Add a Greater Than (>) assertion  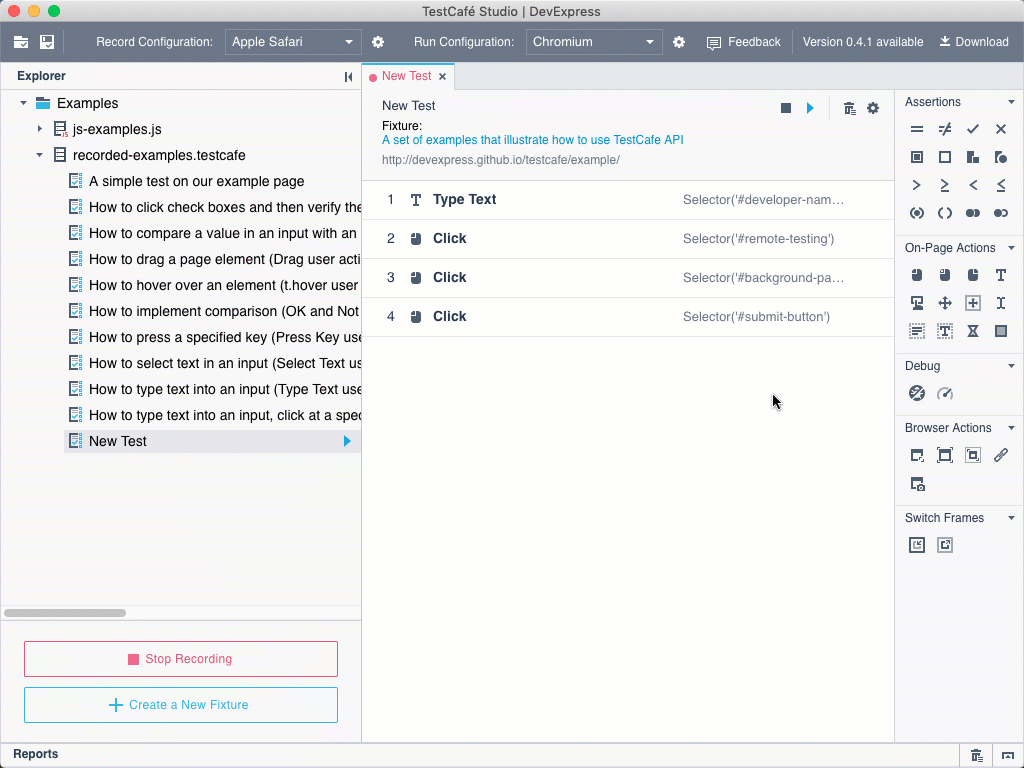(917, 185)
